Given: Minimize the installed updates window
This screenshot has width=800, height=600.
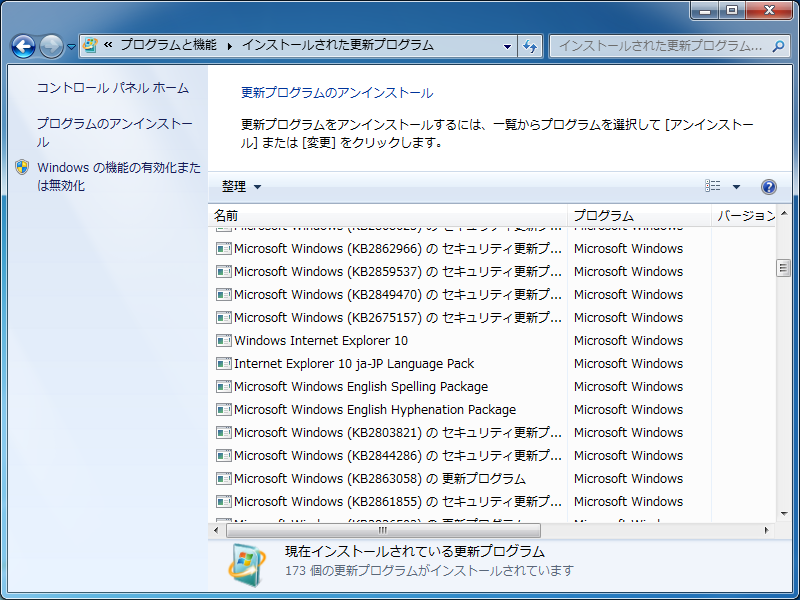Looking at the screenshot, I should 705,10.
